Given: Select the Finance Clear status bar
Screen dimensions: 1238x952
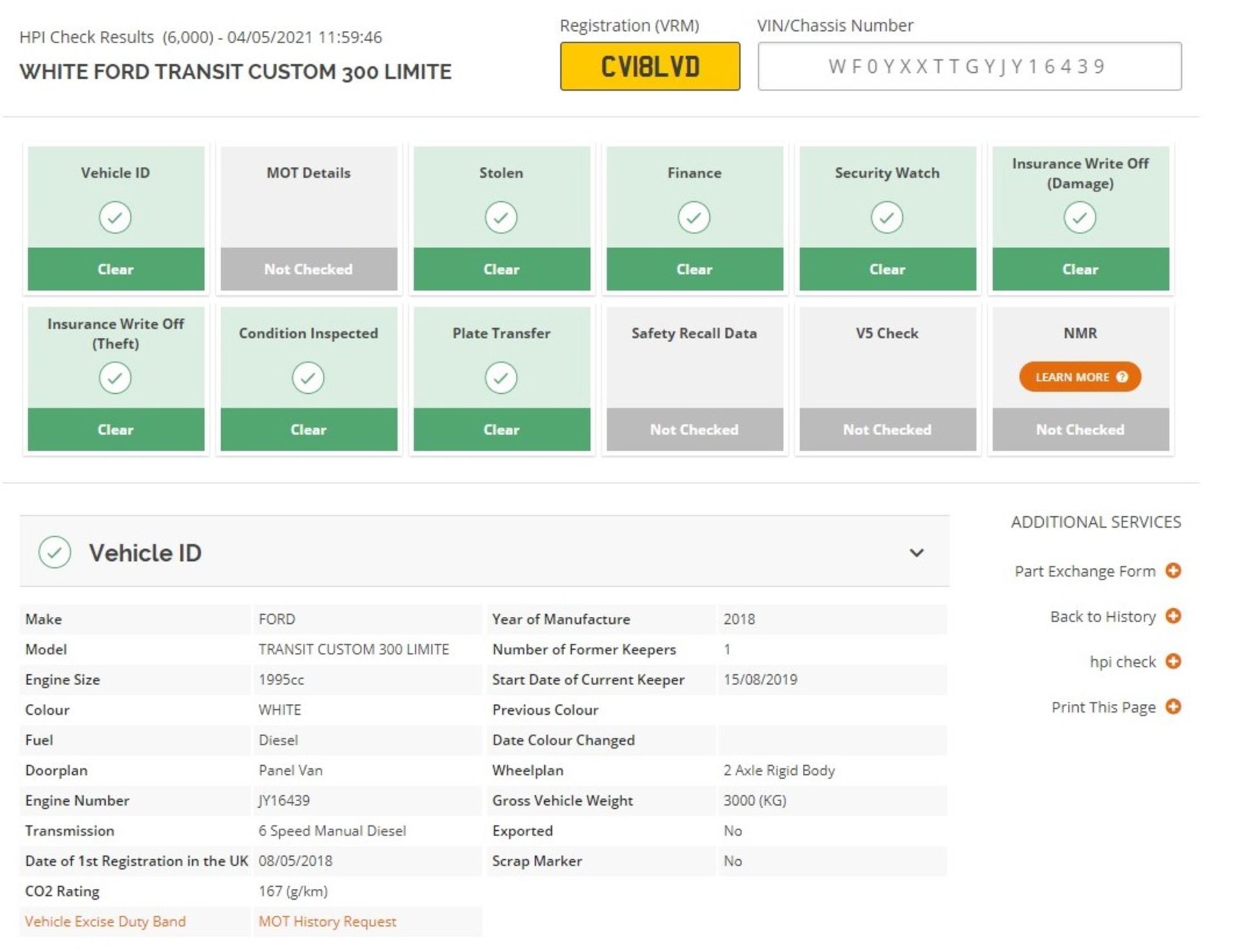Looking at the screenshot, I should tap(694, 269).
